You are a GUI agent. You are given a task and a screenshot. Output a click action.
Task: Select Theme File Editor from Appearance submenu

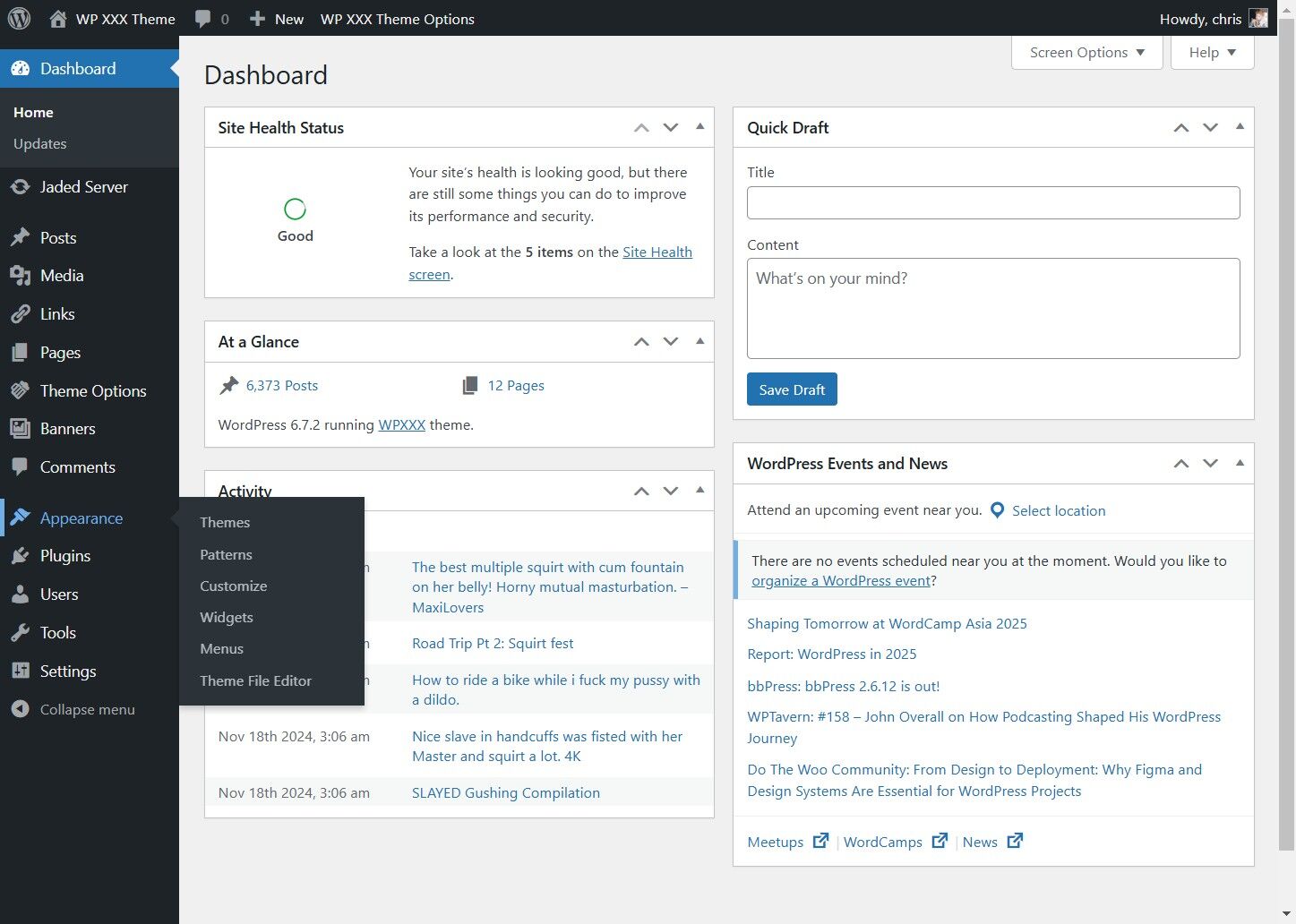pos(255,681)
